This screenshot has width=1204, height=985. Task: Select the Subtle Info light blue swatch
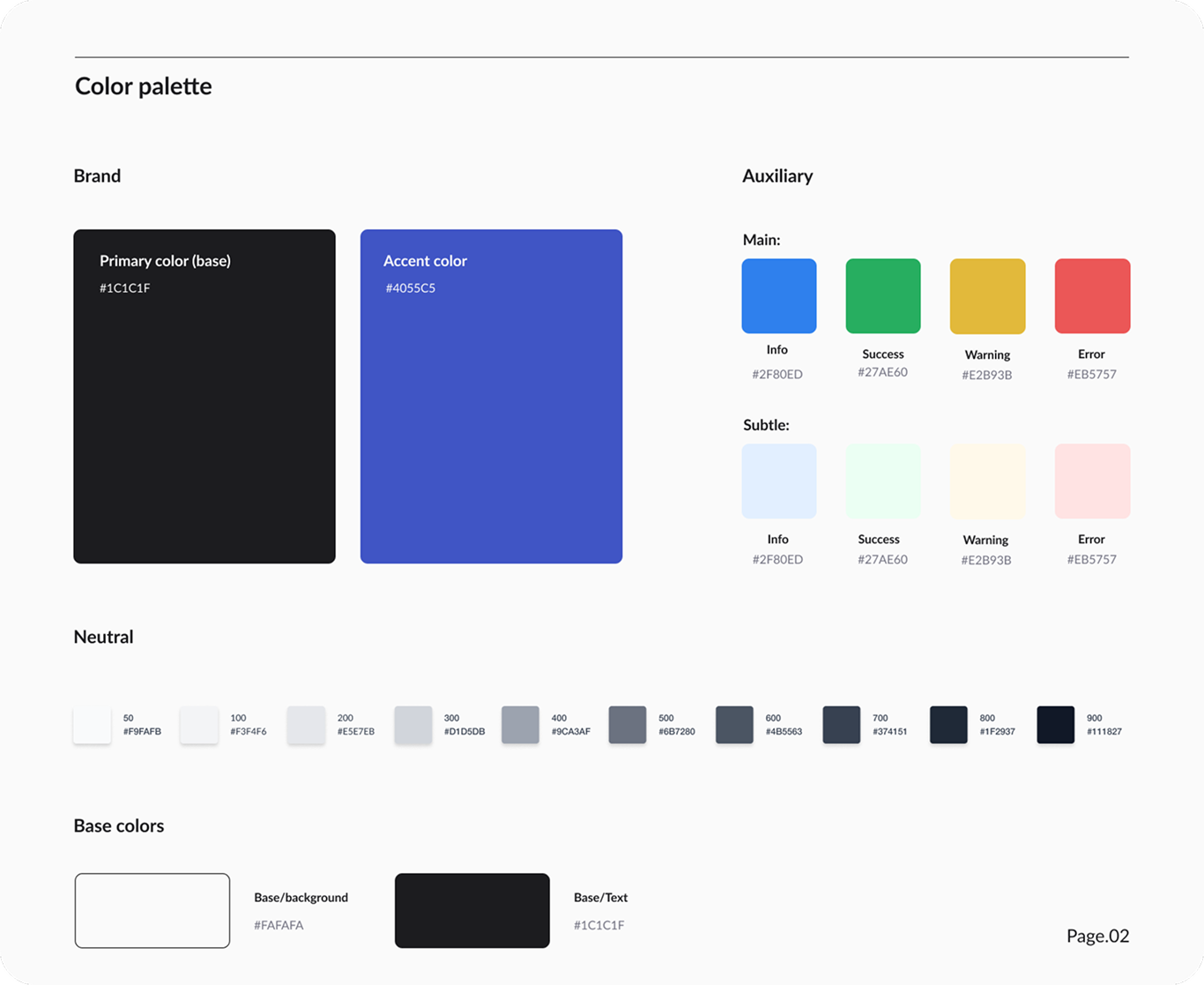pyautogui.click(x=779, y=481)
